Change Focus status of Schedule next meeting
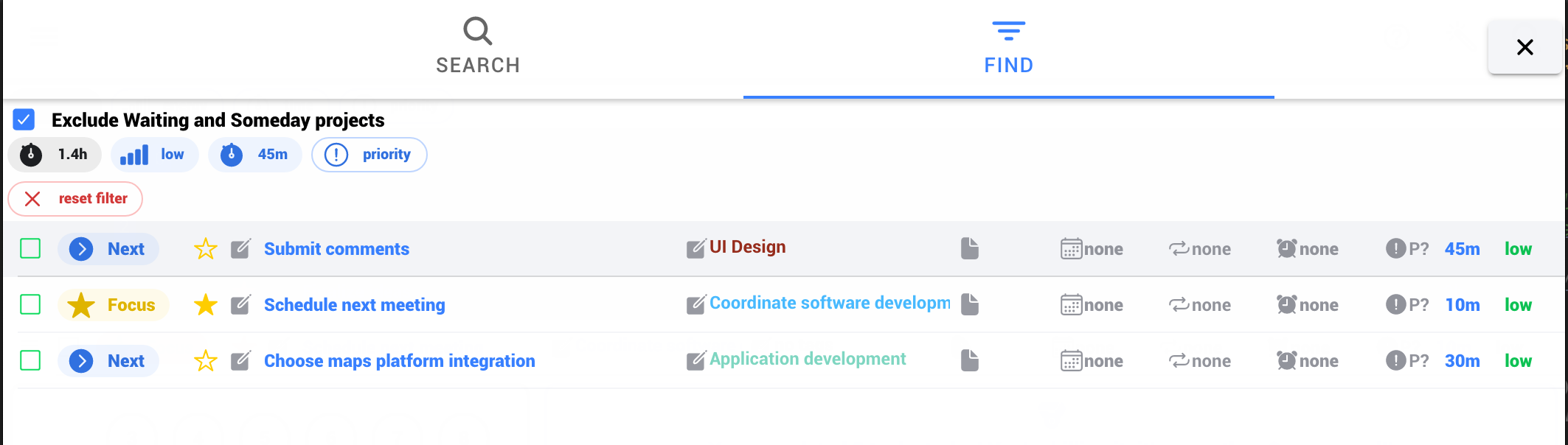 [113, 305]
